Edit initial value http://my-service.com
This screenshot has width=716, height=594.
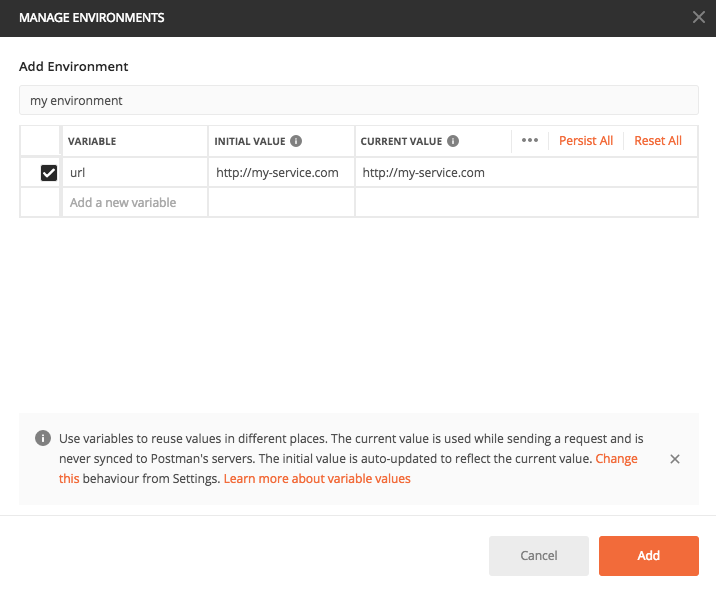(x=281, y=173)
